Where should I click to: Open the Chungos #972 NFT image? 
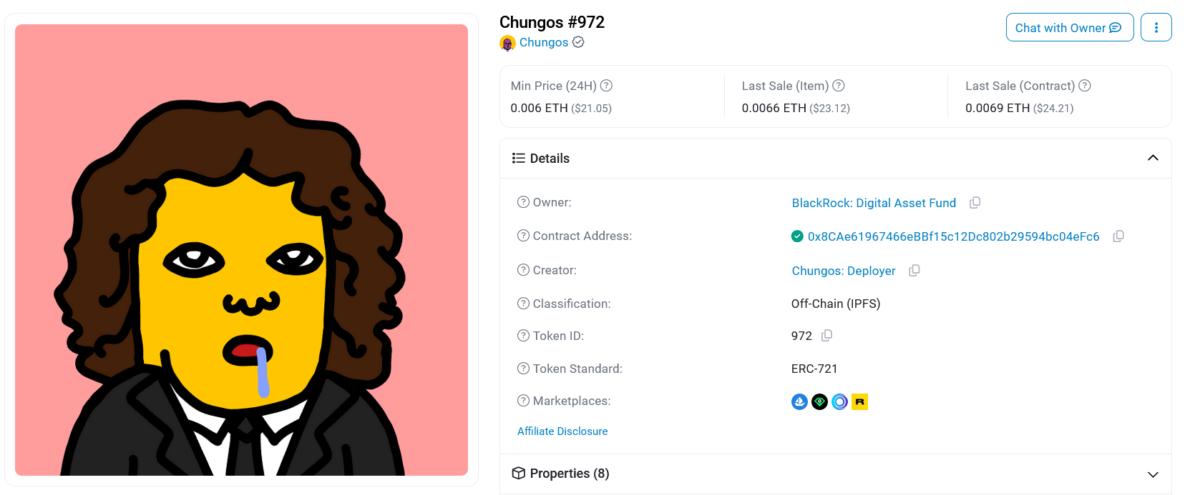point(242,250)
